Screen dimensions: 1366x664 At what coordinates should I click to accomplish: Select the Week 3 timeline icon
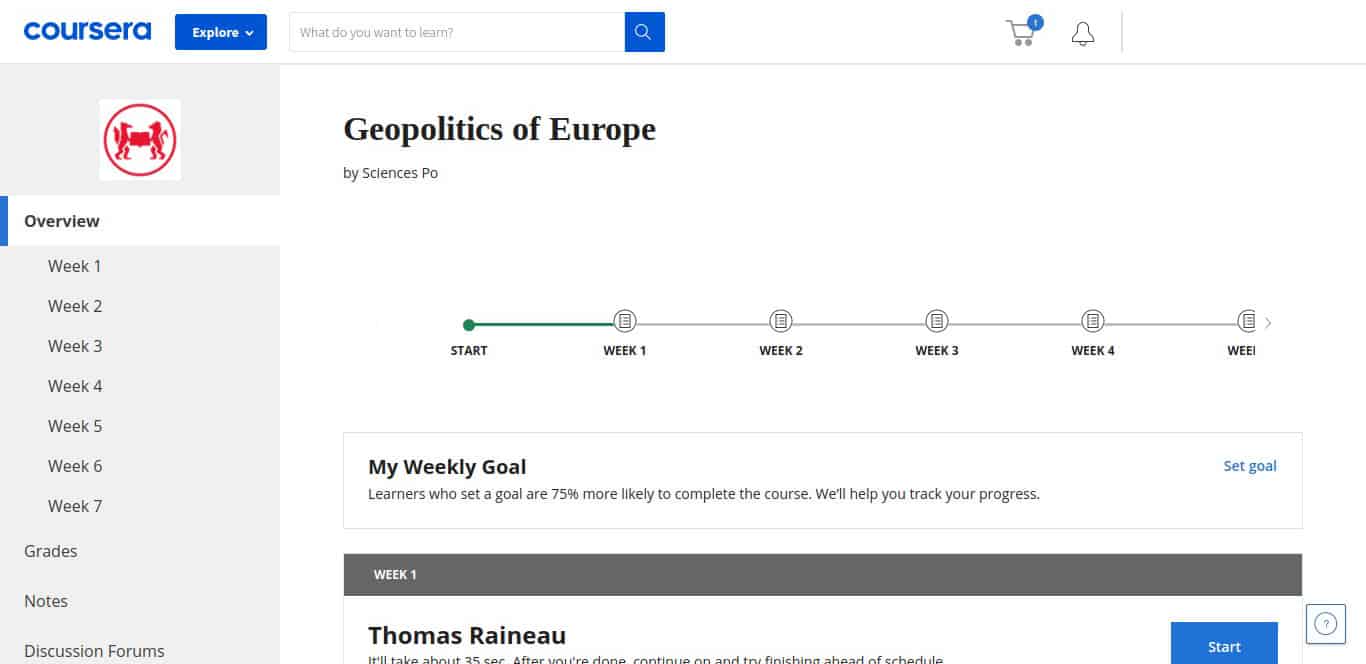(937, 321)
